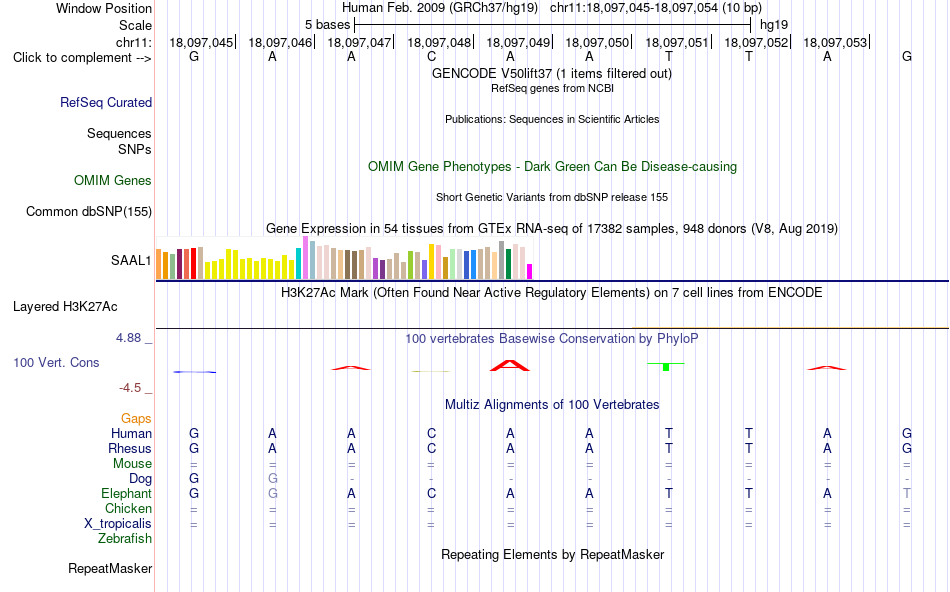950x592 pixels.
Task: Click the Scale label on the left
Action: 135,25
